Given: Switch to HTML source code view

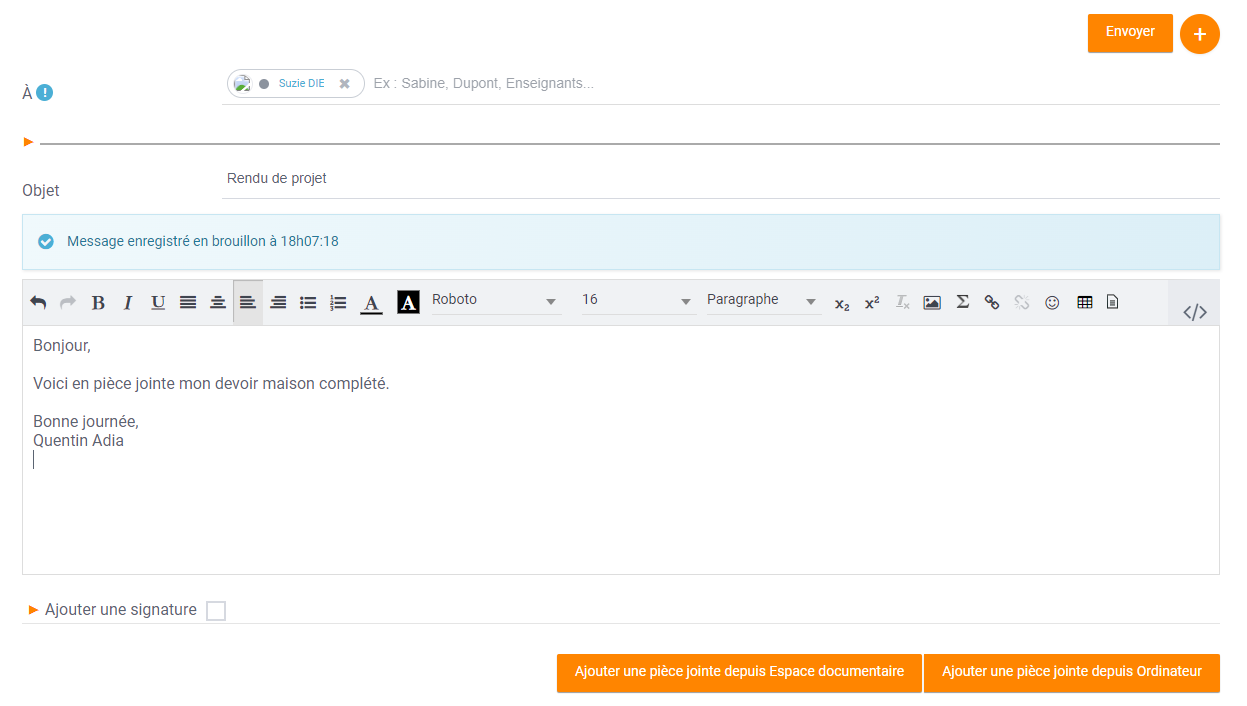Looking at the screenshot, I should pyautogui.click(x=1194, y=312).
